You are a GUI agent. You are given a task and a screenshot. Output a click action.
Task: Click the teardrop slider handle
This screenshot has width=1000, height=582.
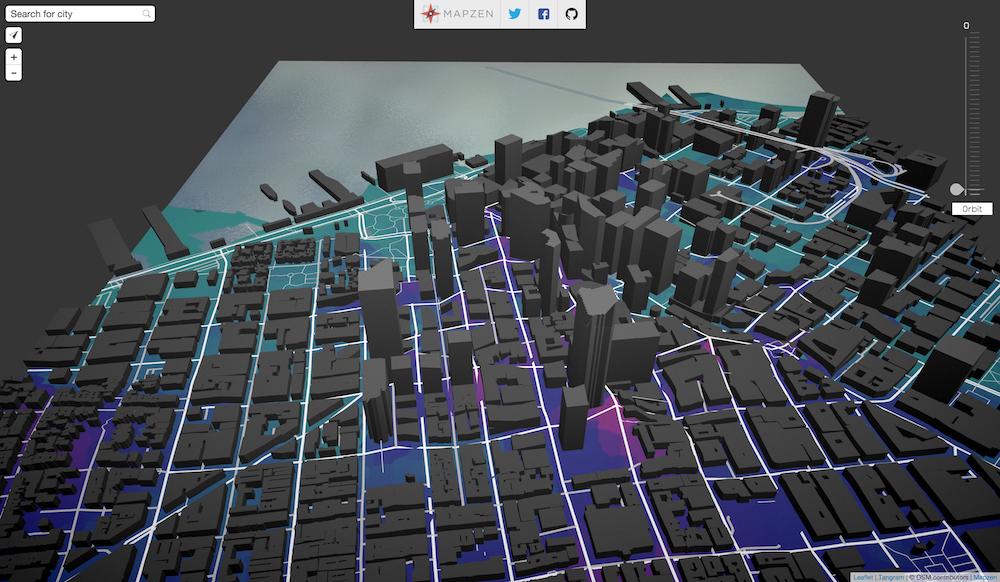pos(957,189)
